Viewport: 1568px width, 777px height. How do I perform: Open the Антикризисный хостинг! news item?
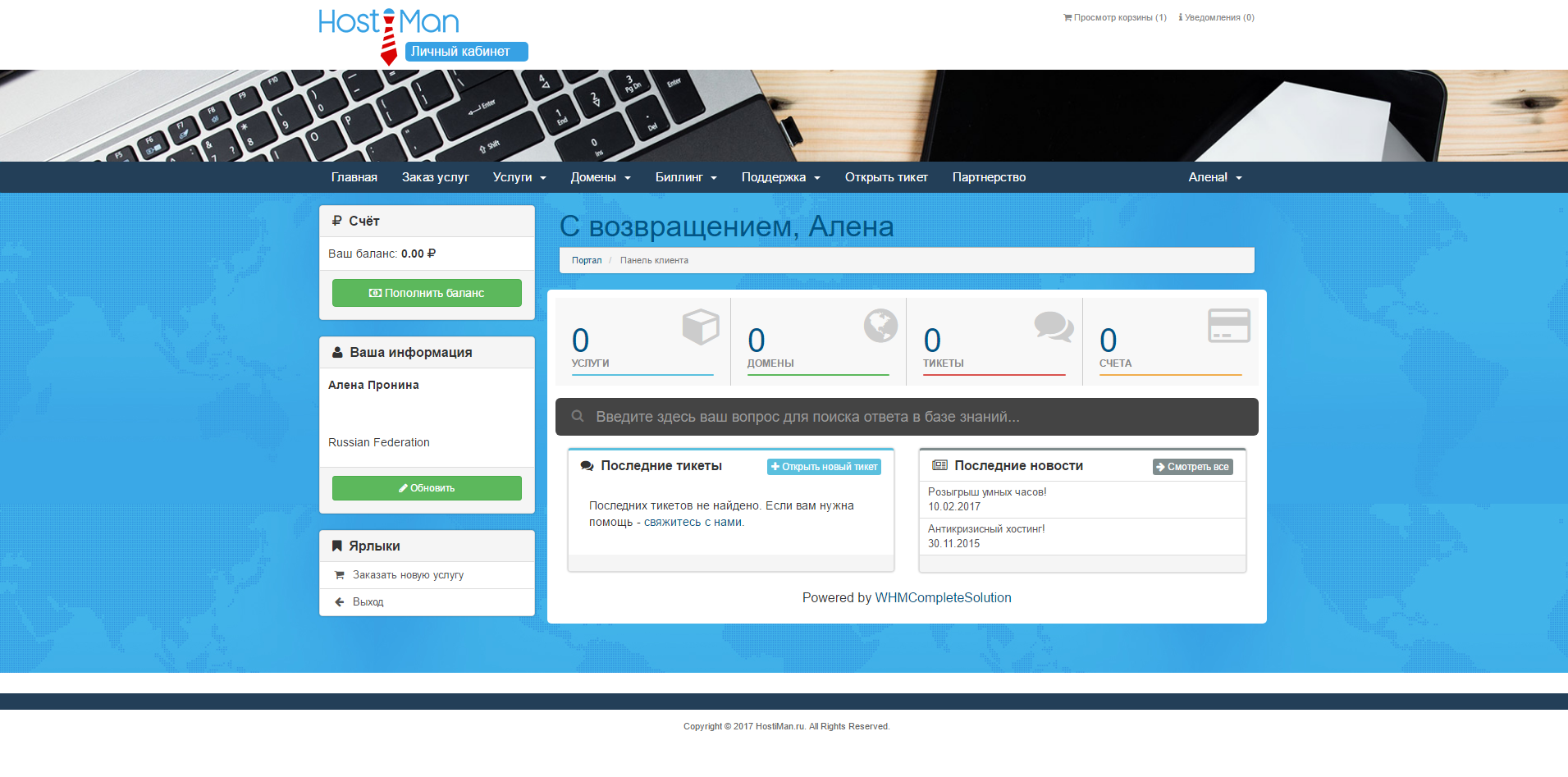click(986, 529)
